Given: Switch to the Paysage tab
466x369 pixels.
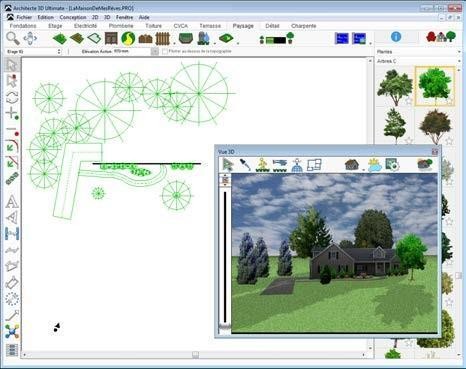Looking at the screenshot, I should [x=243, y=26].
